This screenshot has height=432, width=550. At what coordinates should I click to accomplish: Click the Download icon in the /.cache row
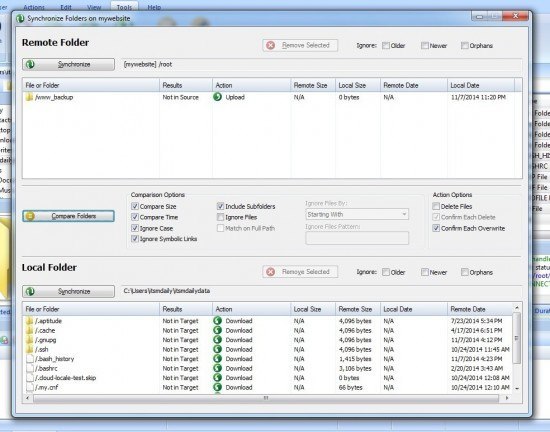coord(217,330)
